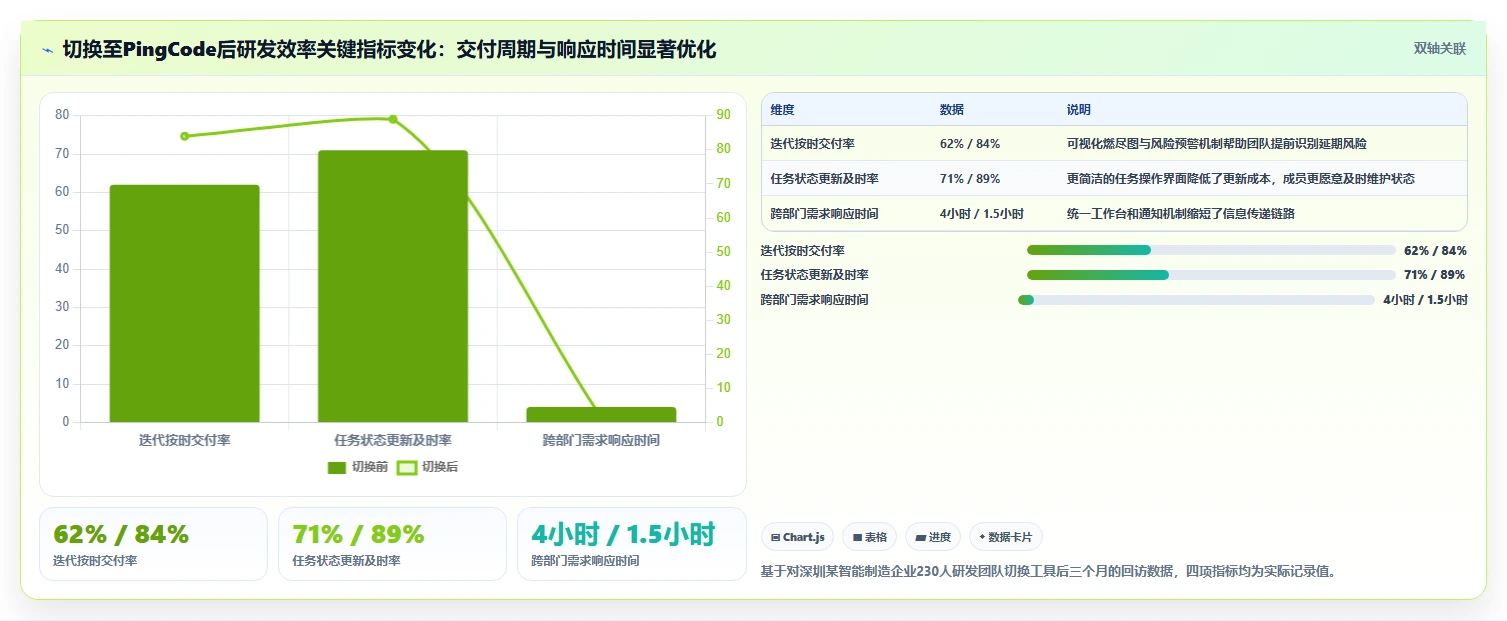Toggle the 切换后 legend swatch
1507x621 pixels.
(x=407, y=467)
